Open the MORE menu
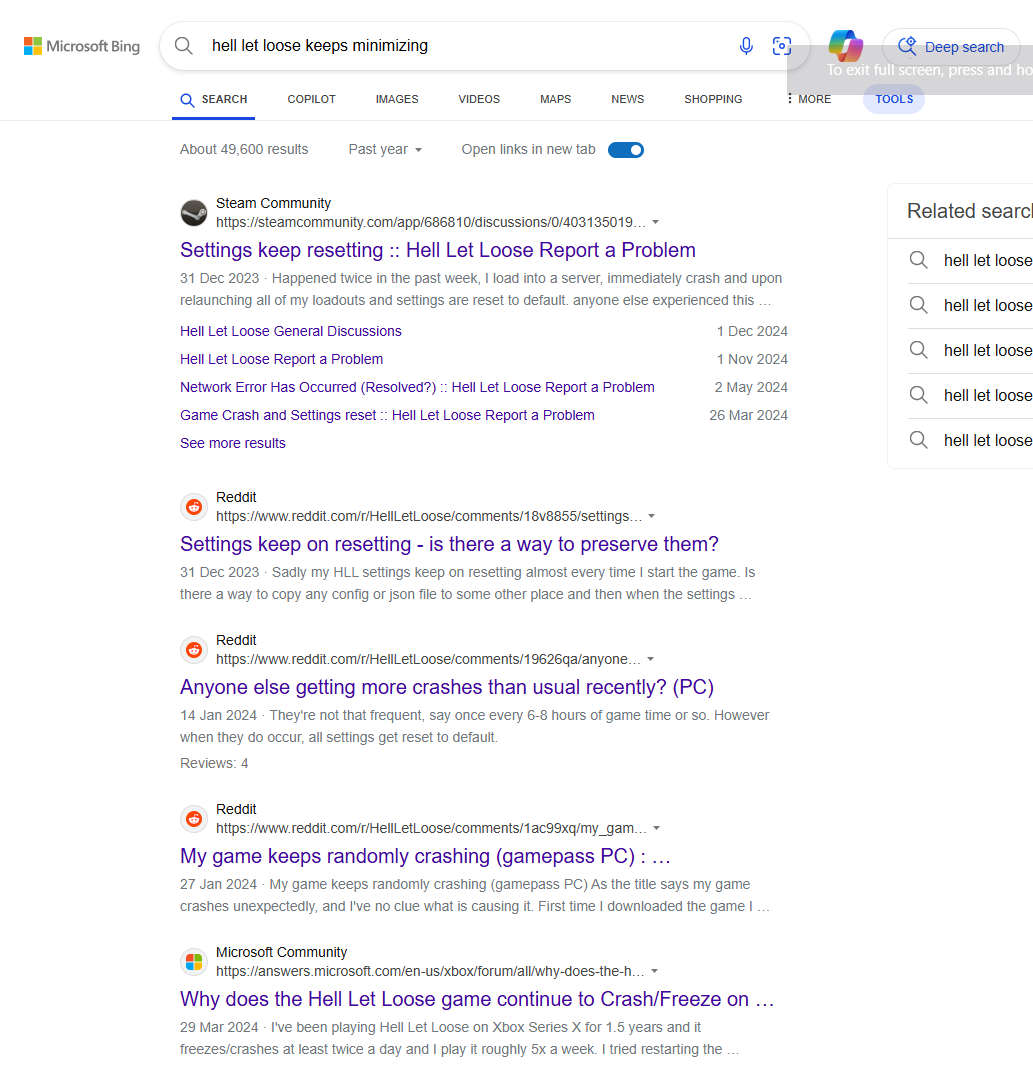 [x=808, y=99]
